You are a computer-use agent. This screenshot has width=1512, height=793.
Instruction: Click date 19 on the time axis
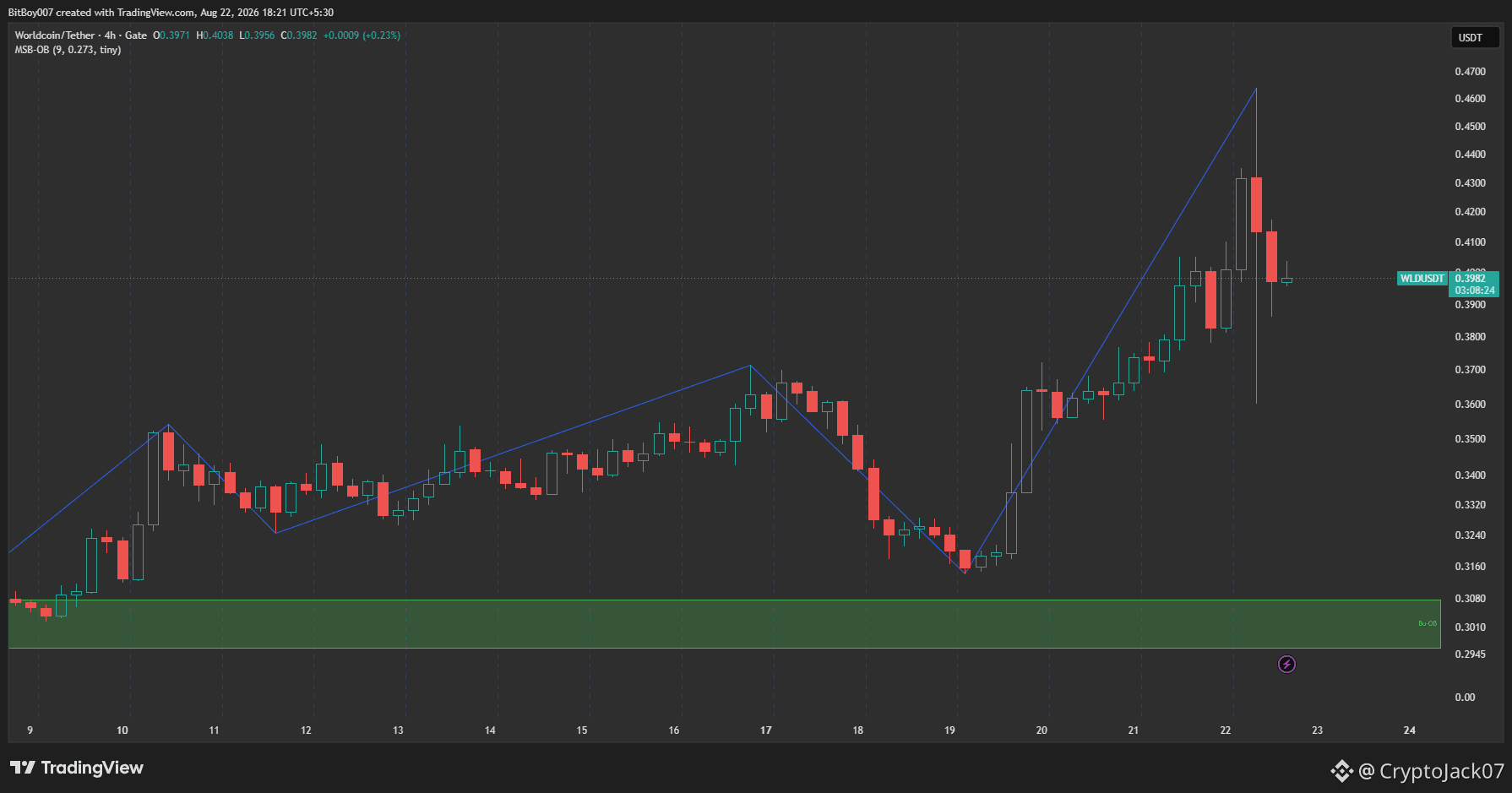(950, 731)
